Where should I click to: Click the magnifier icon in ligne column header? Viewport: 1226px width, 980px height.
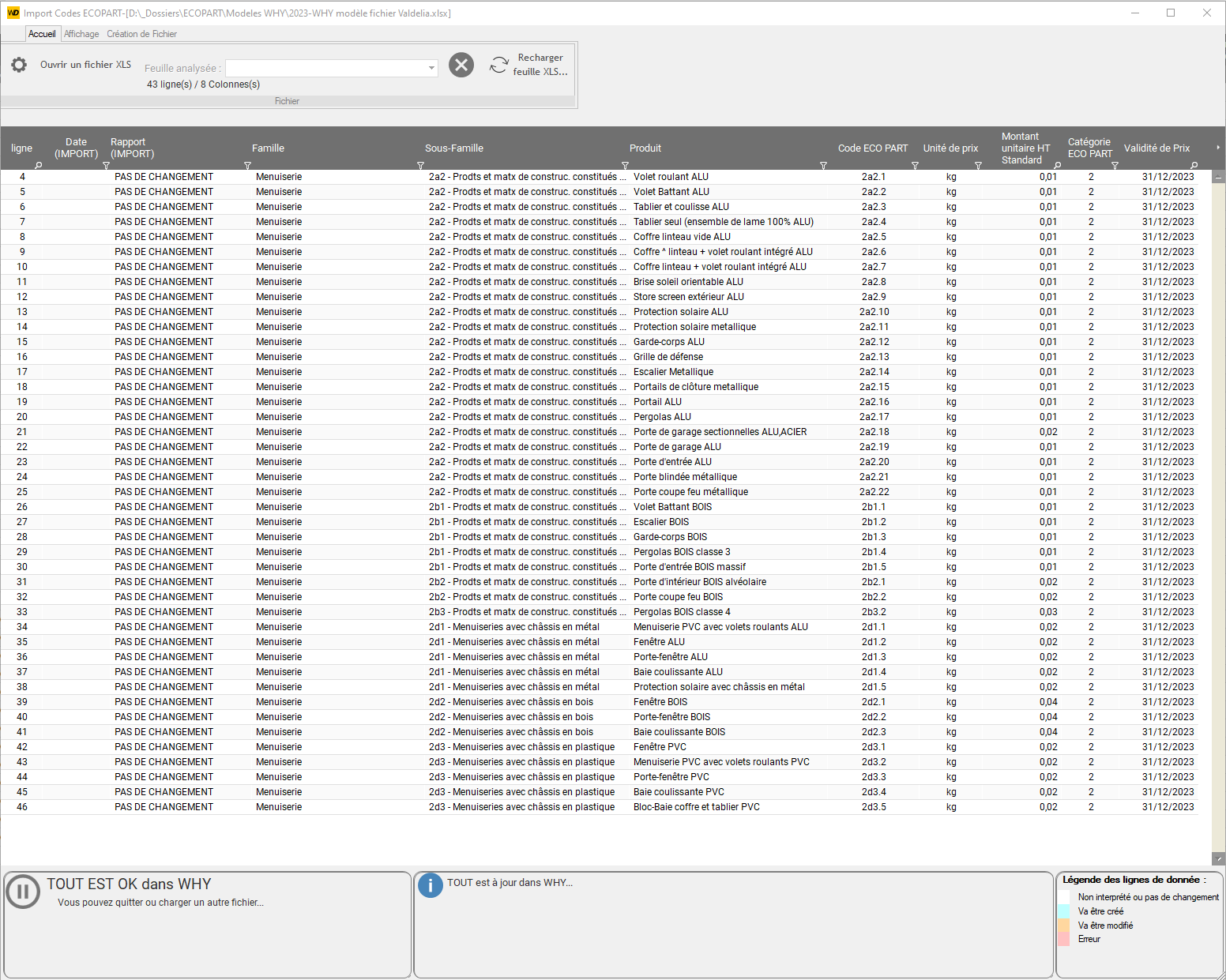[38, 166]
